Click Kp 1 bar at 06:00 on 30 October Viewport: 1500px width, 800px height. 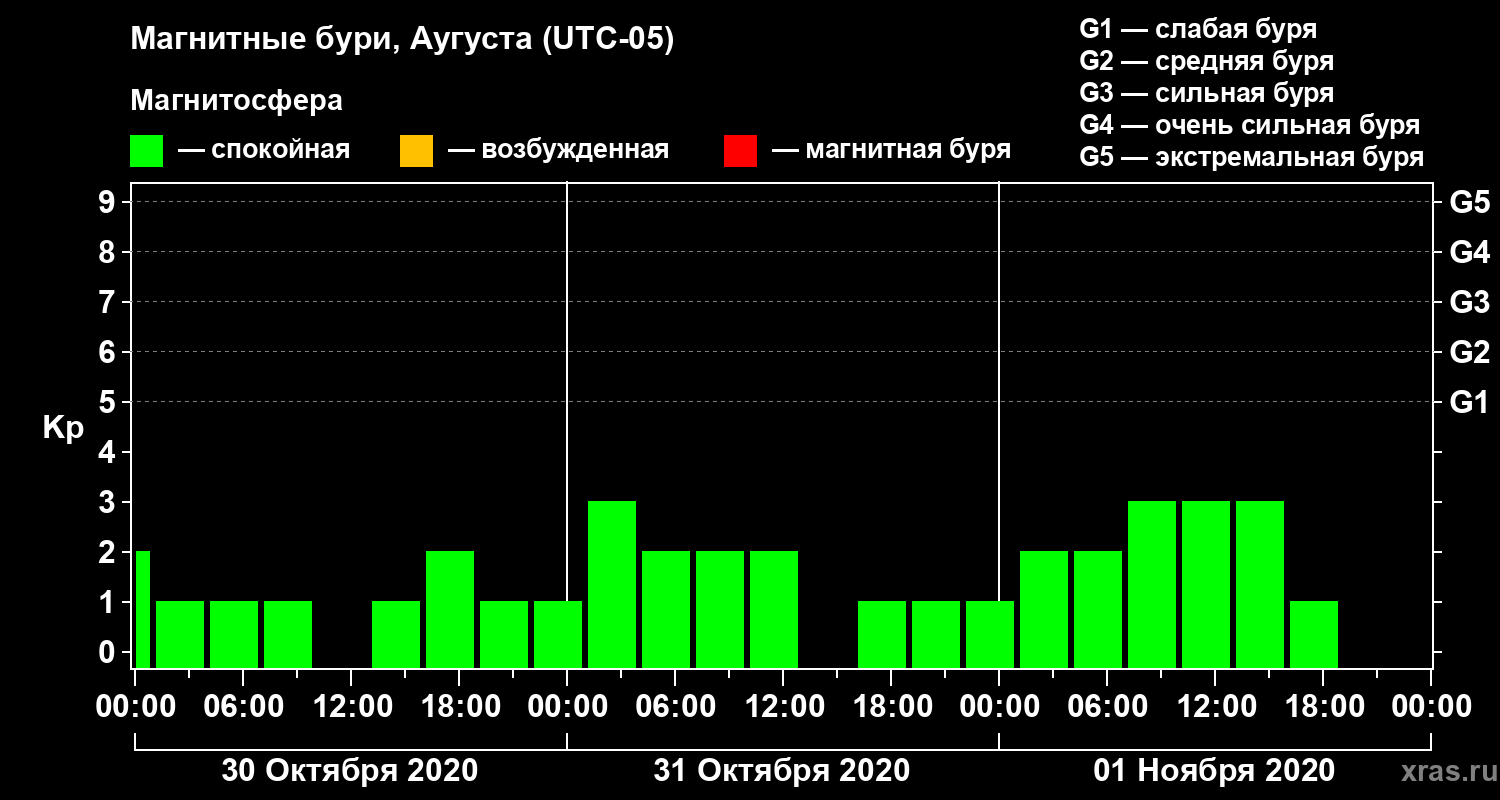tap(234, 634)
